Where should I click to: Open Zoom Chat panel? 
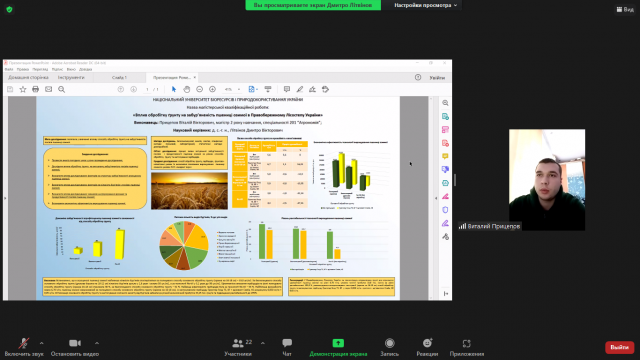[287, 347]
